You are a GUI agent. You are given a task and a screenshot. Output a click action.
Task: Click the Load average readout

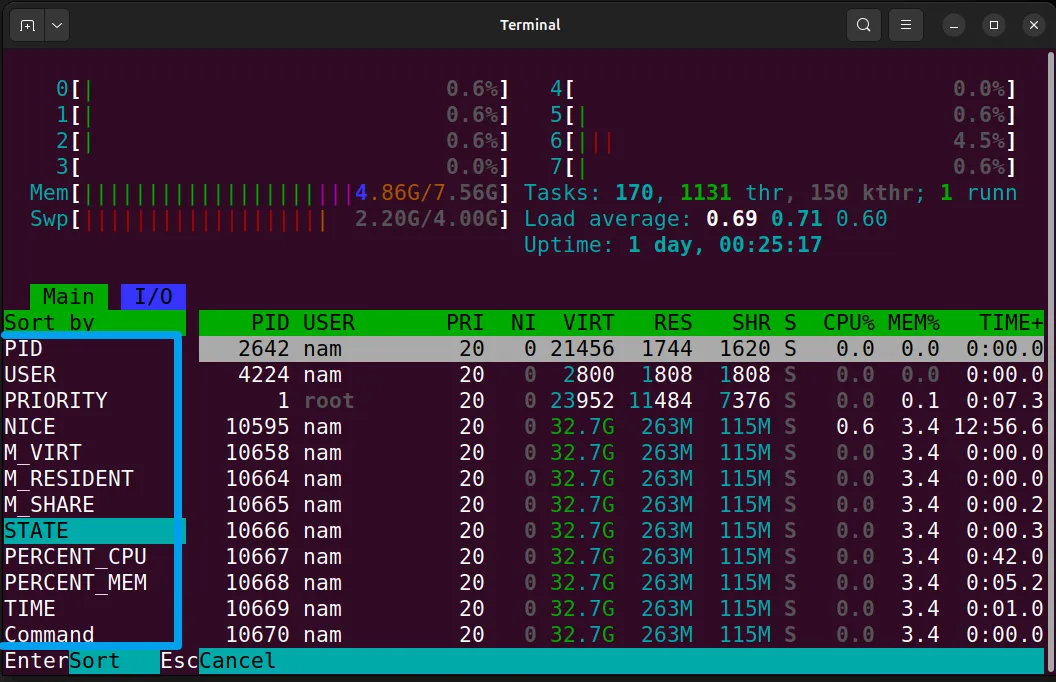706,219
